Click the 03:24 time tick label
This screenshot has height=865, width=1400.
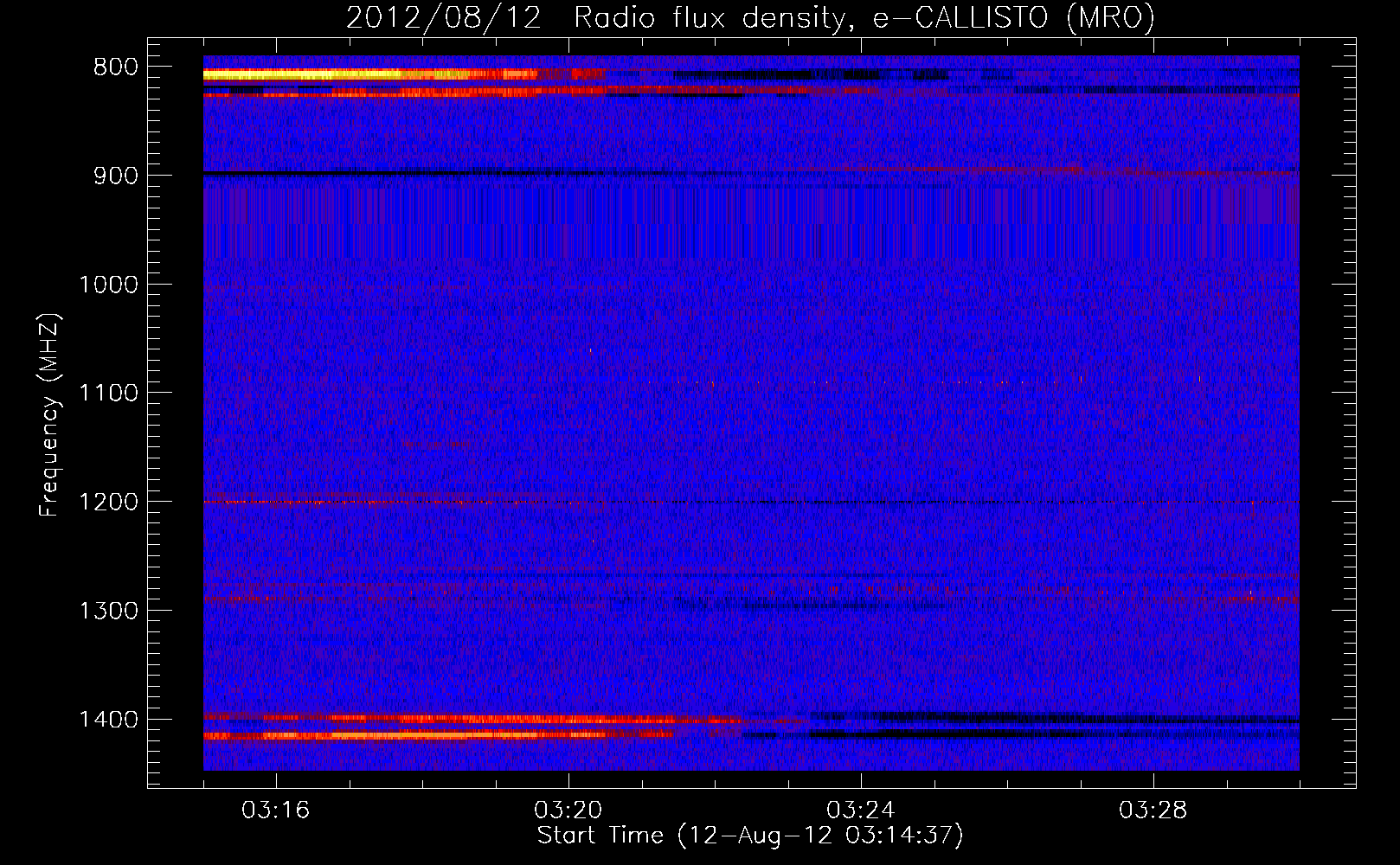860,811
